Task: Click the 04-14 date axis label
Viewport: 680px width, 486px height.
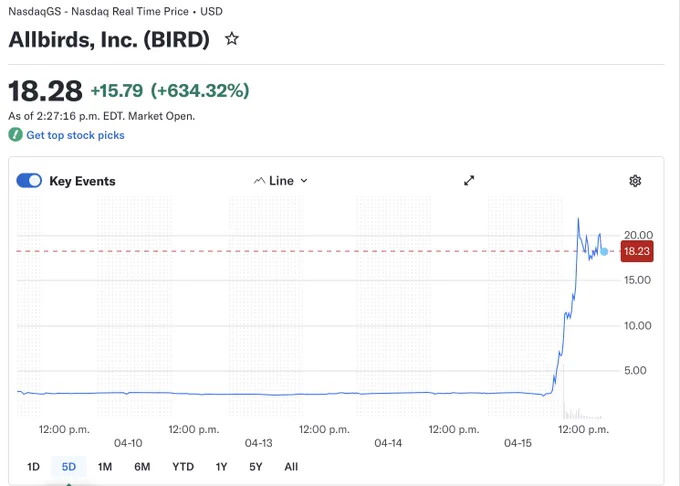Action: pos(388,443)
